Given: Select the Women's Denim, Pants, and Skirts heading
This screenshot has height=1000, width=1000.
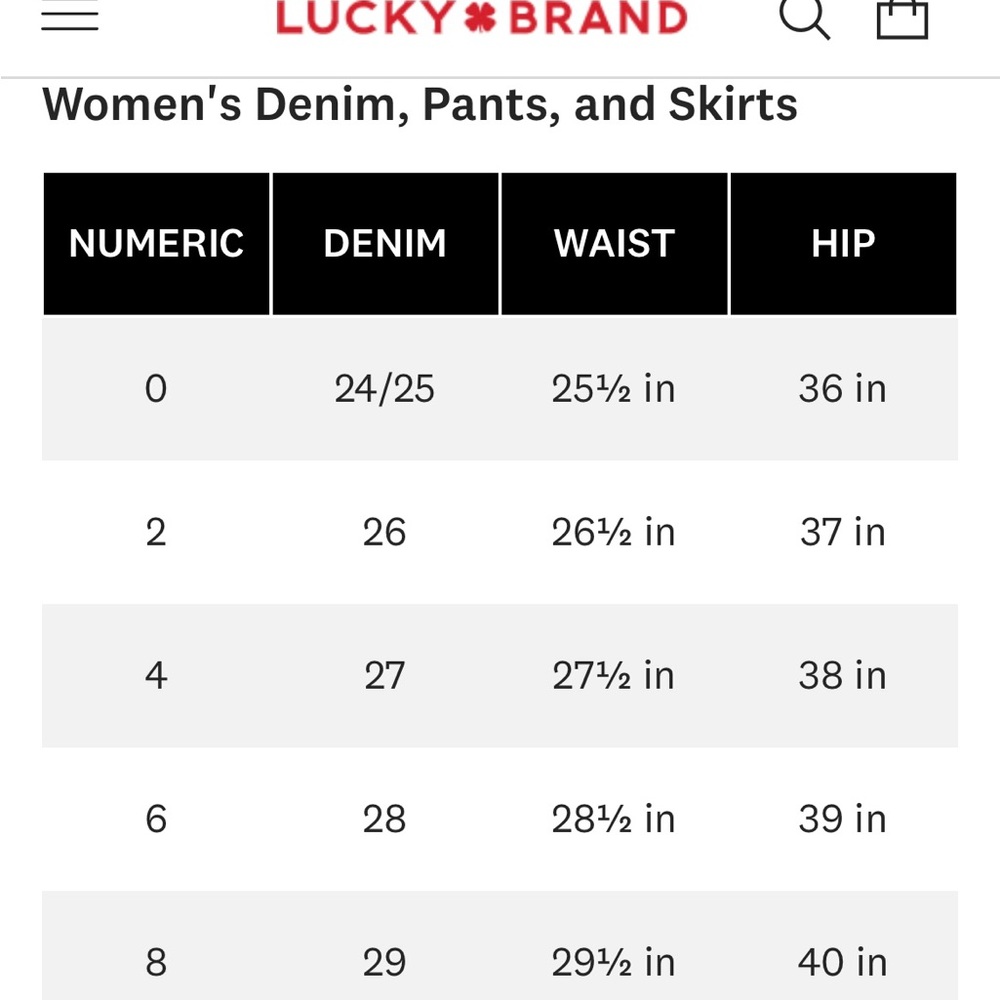Looking at the screenshot, I should pos(420,104).
